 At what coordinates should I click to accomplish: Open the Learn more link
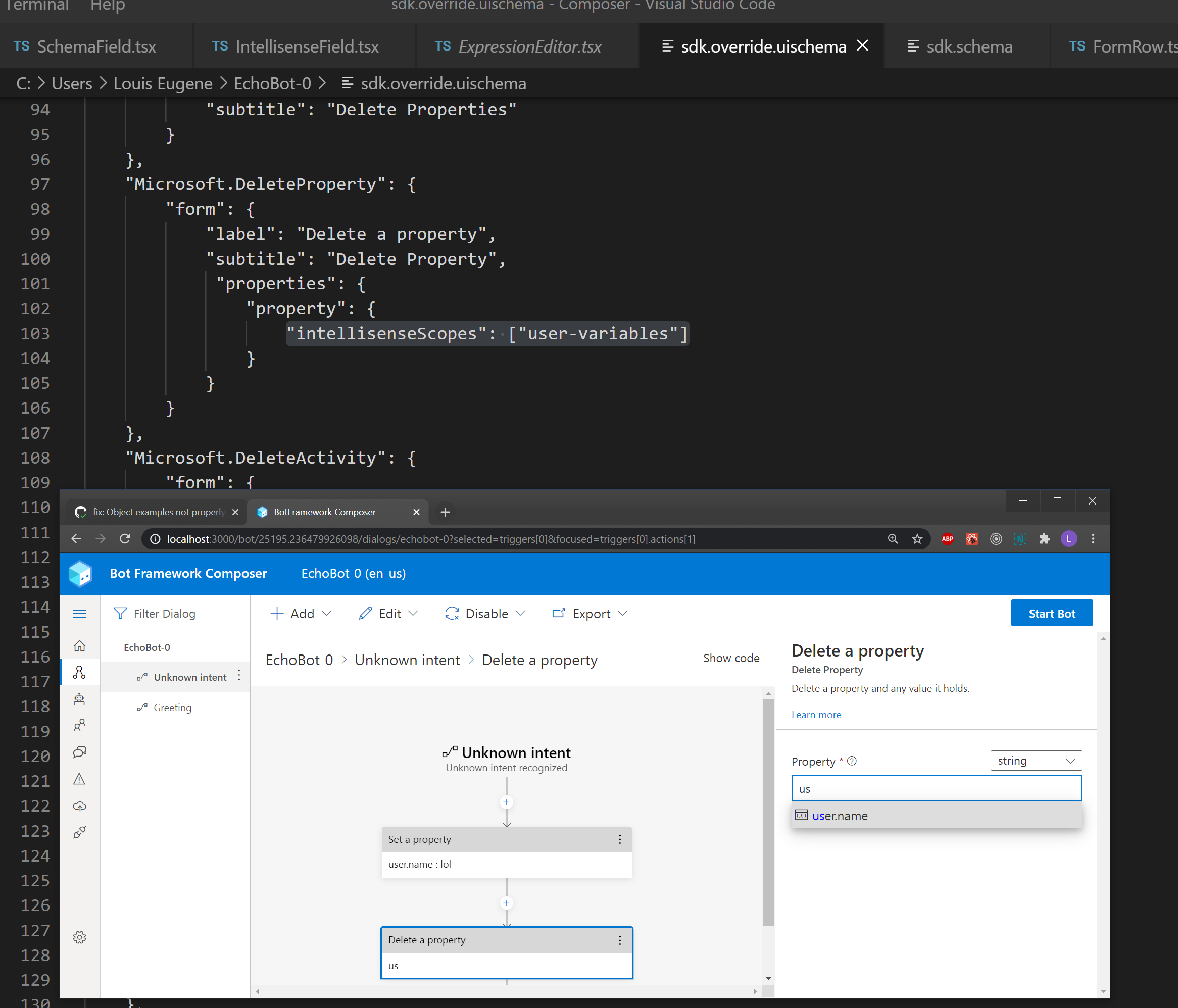816,715
